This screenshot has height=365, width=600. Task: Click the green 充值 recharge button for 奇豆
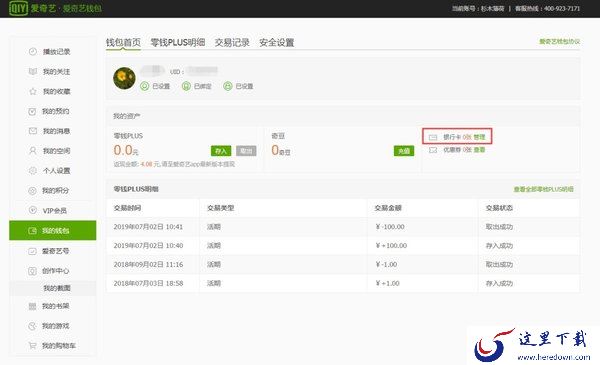404,151
